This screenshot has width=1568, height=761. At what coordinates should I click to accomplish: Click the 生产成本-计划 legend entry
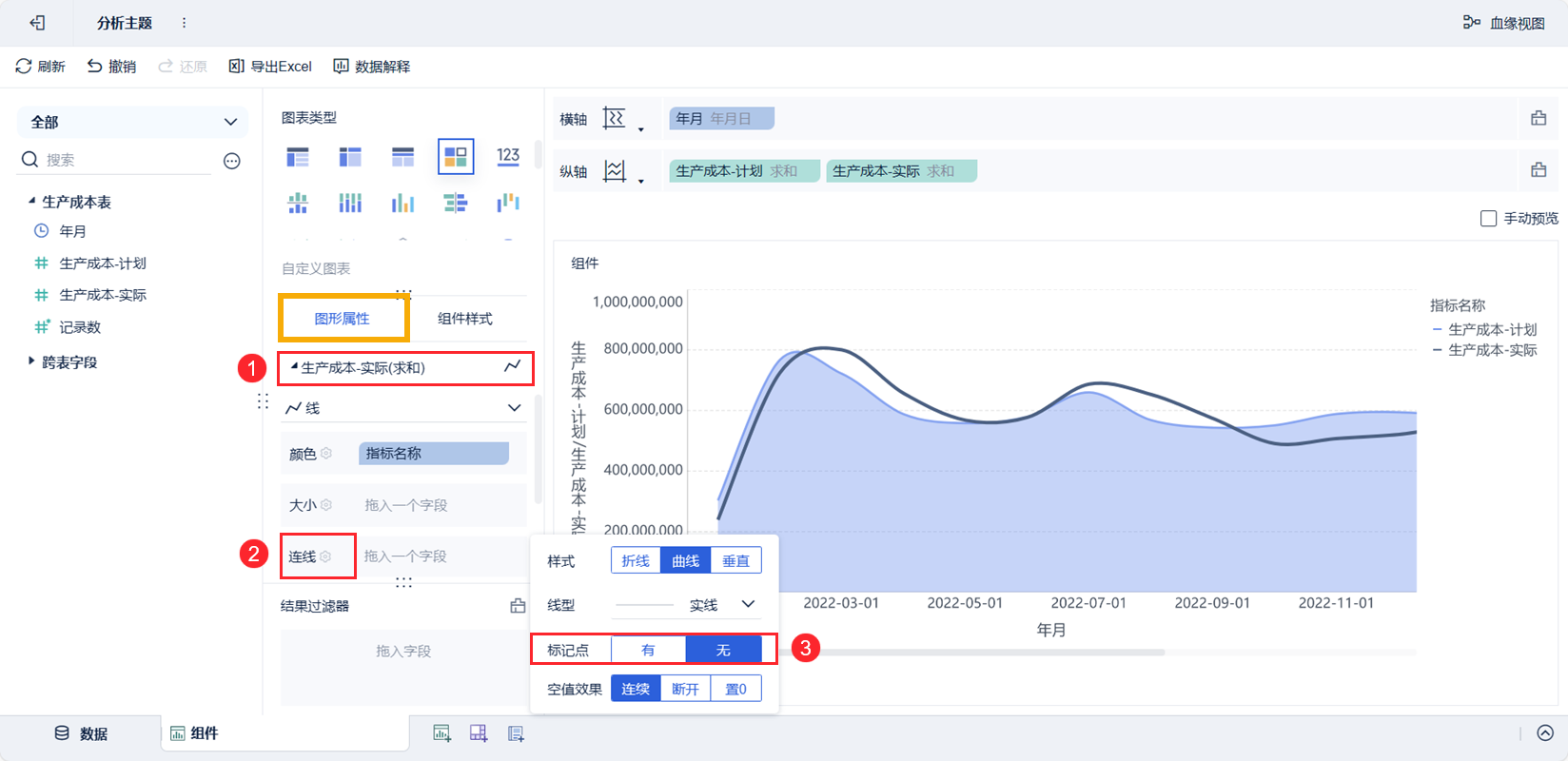[x=1484, y=329]
